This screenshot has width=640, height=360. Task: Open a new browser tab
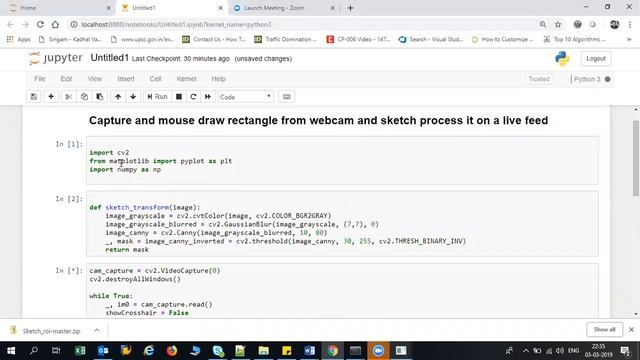tap(350, 8)
